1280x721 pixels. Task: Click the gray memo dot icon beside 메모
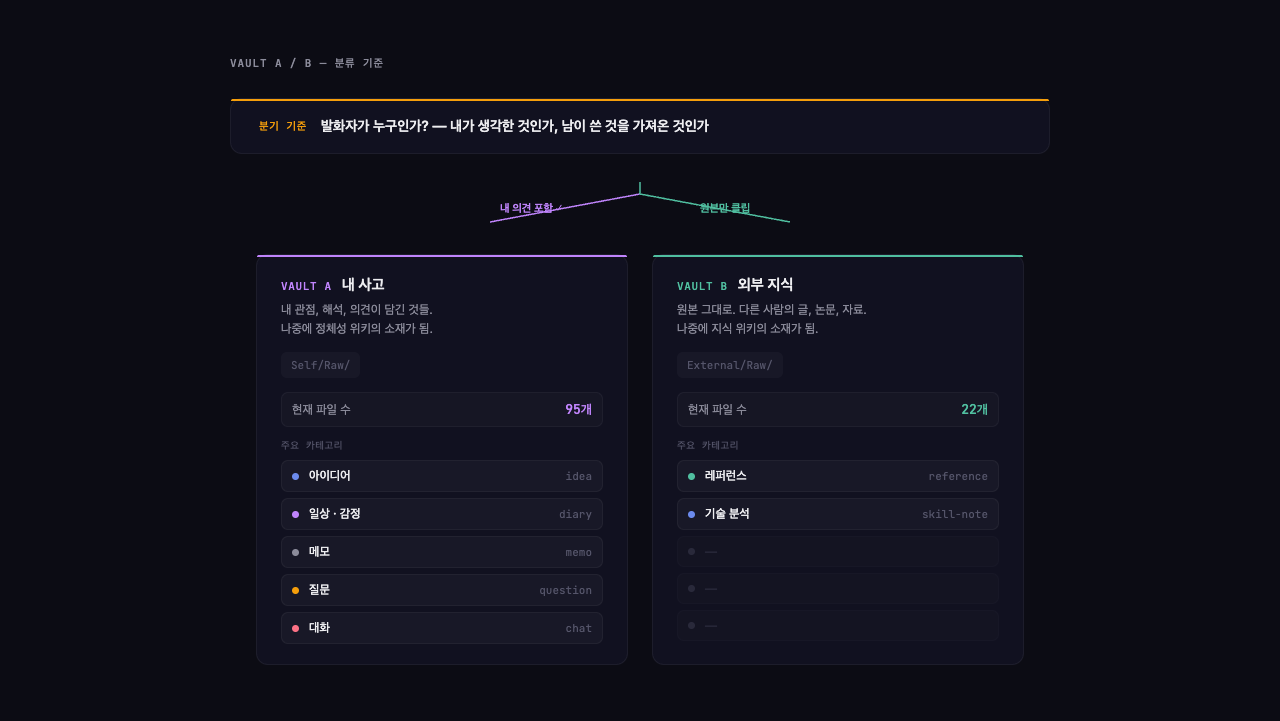[x=297, y=551]
